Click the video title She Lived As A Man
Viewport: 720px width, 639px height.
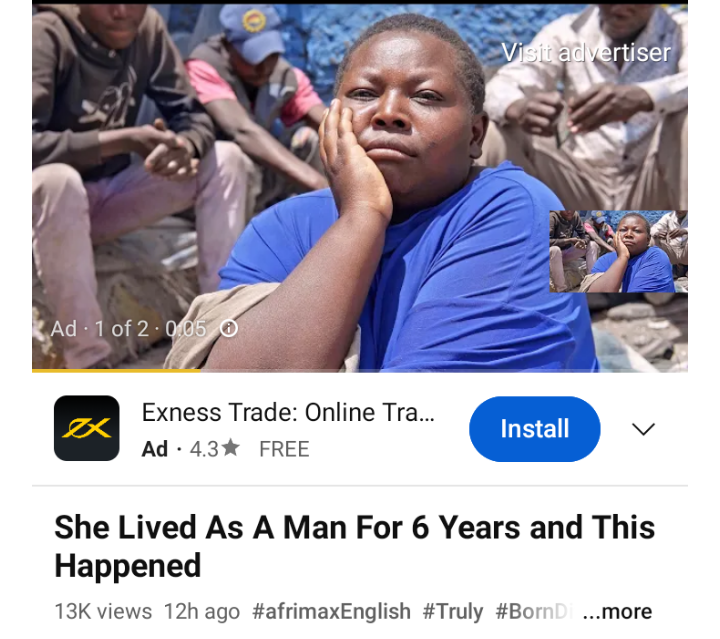coord(354,546)
